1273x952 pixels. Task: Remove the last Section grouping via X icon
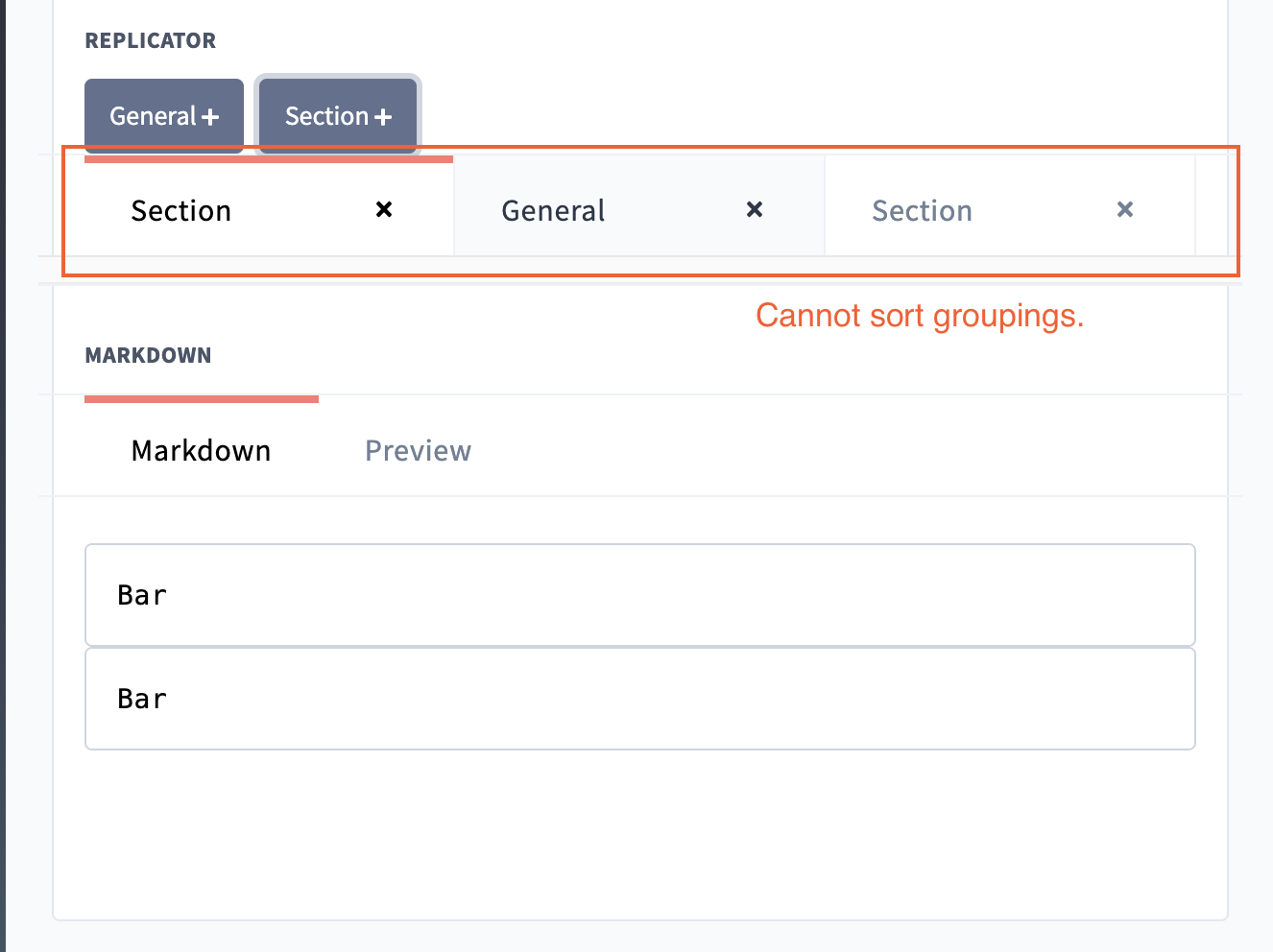(1124, 209)
